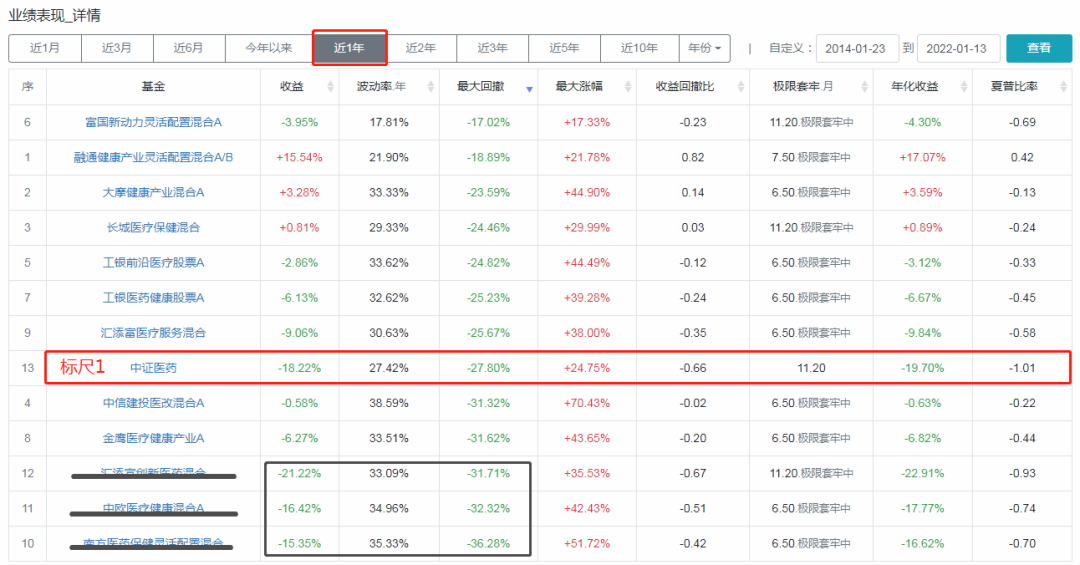Open fund 工银前沿医疗股票A
The width and height of the screenshot is (1080, 565).
(154, 263)
